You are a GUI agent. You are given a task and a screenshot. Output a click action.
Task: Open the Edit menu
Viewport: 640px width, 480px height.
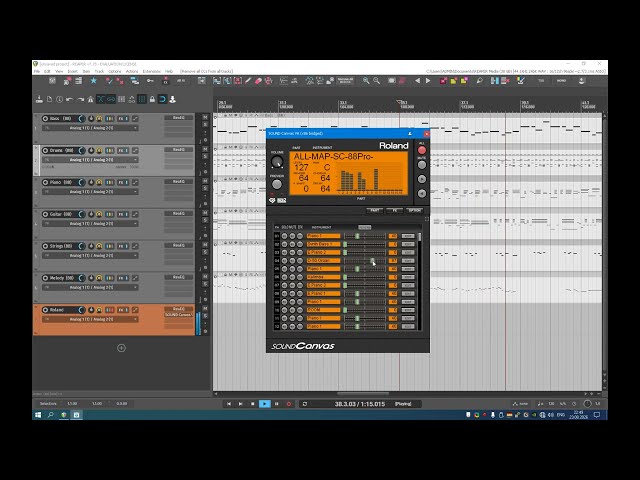tap(47, 71)
